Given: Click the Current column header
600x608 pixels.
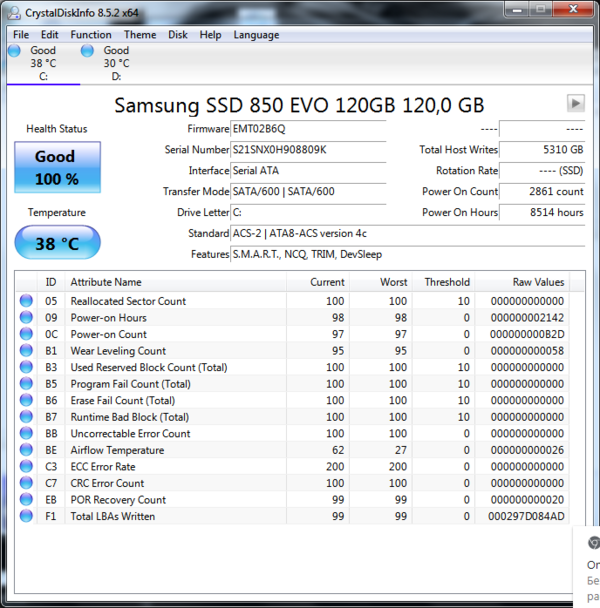Looking at the screenshot, I should pyautogui.click(x=318, y=282).
